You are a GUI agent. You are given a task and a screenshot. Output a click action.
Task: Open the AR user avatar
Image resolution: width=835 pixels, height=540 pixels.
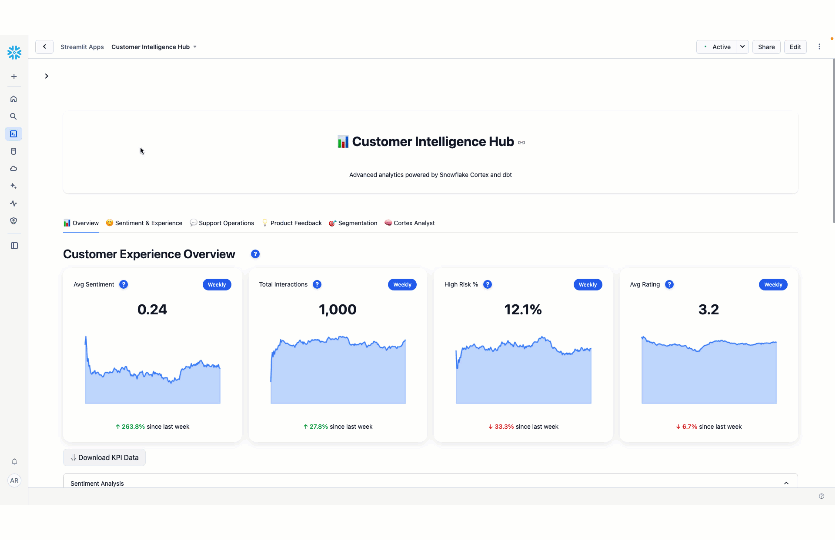pyautogui.click(x=14, y=480)
